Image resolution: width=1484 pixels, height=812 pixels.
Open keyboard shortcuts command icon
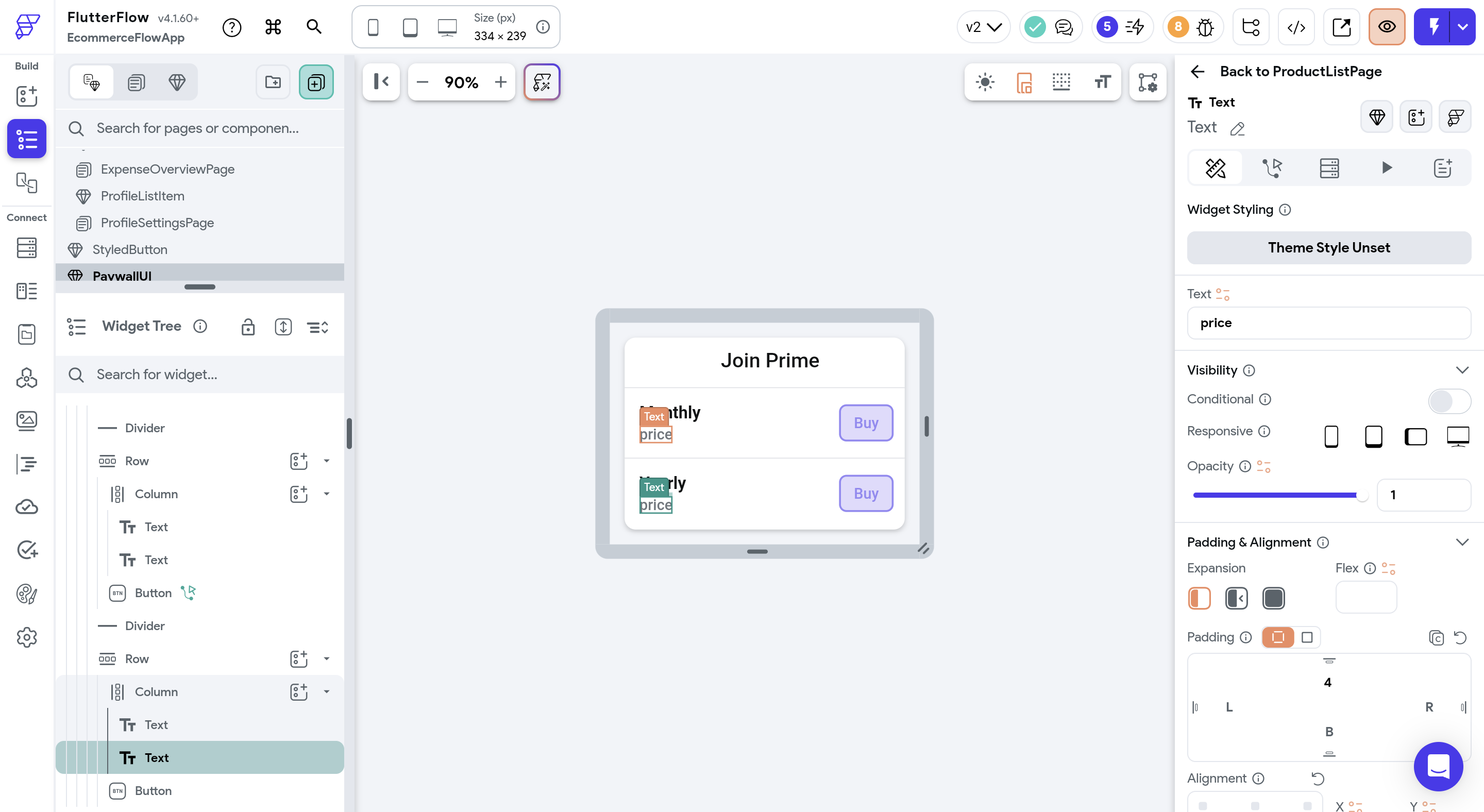pyautogui.click(x=273, y=27)
